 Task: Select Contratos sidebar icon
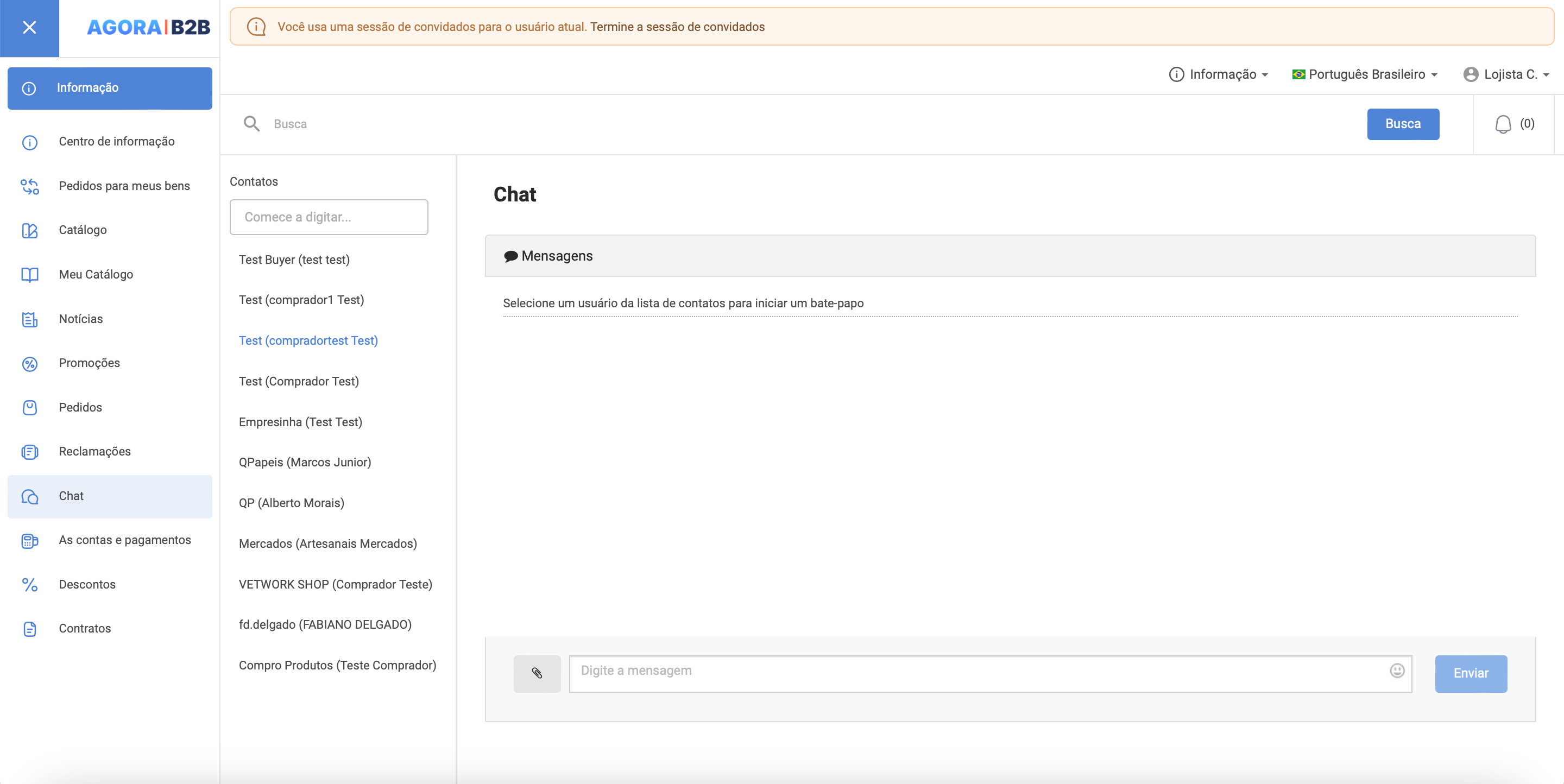(x=29, y=628)
